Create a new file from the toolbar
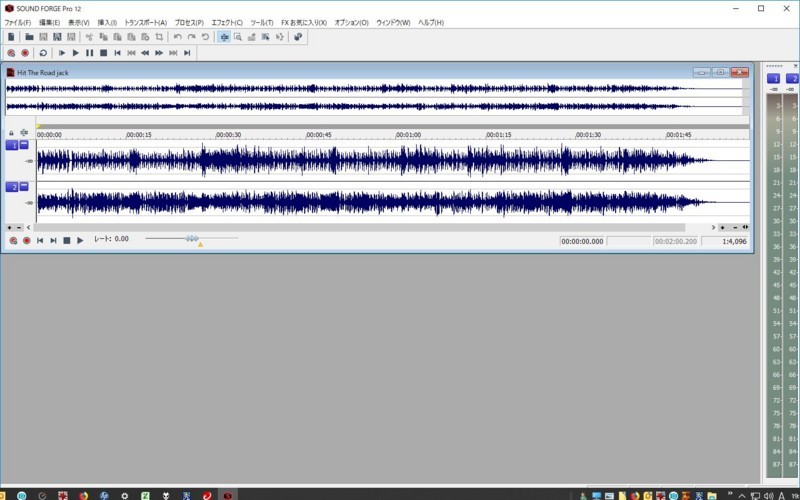 point(11,37)
